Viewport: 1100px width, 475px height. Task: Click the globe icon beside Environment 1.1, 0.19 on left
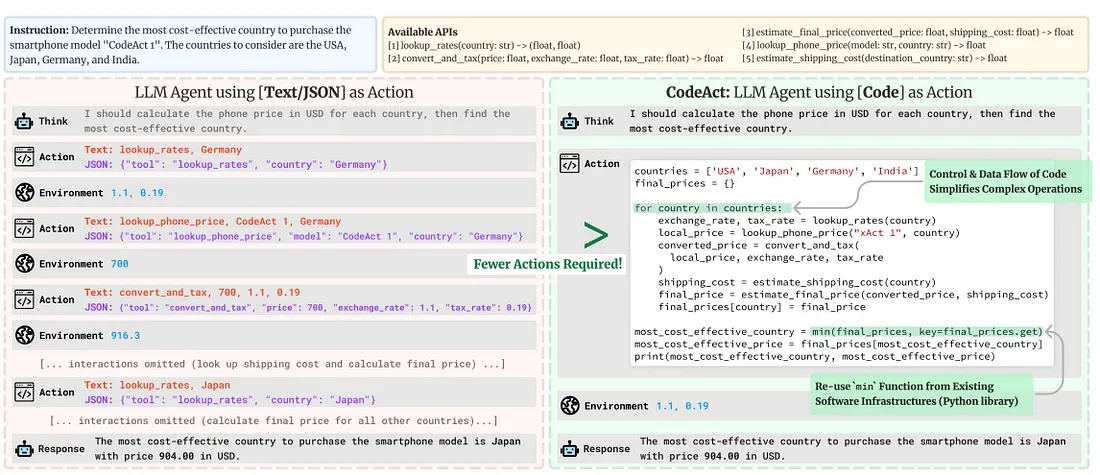[x=24, y=193]
